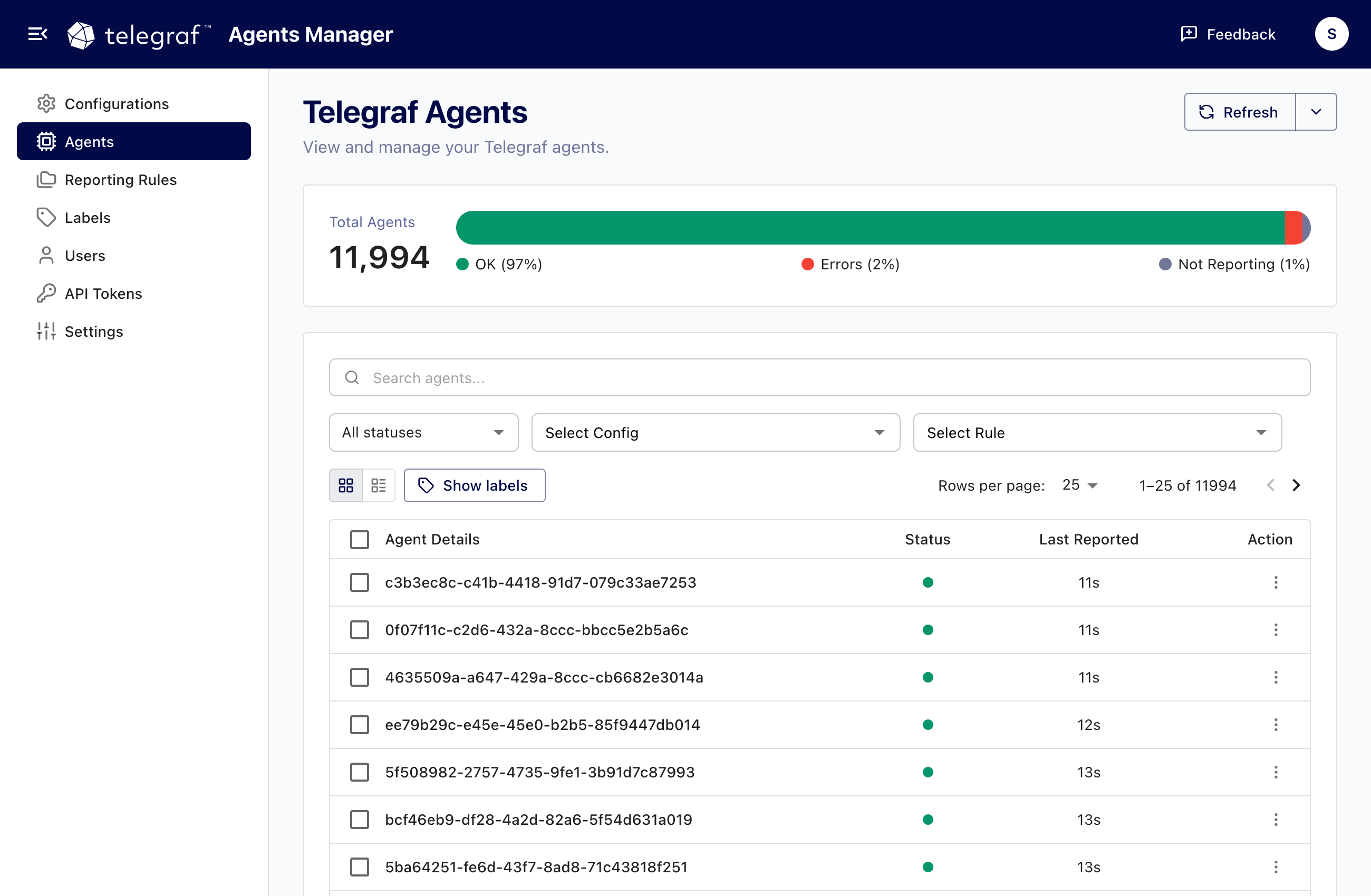Open Settings in the sidebar
This screenshot has height=896, width=1371.
[x=133, y=332]
